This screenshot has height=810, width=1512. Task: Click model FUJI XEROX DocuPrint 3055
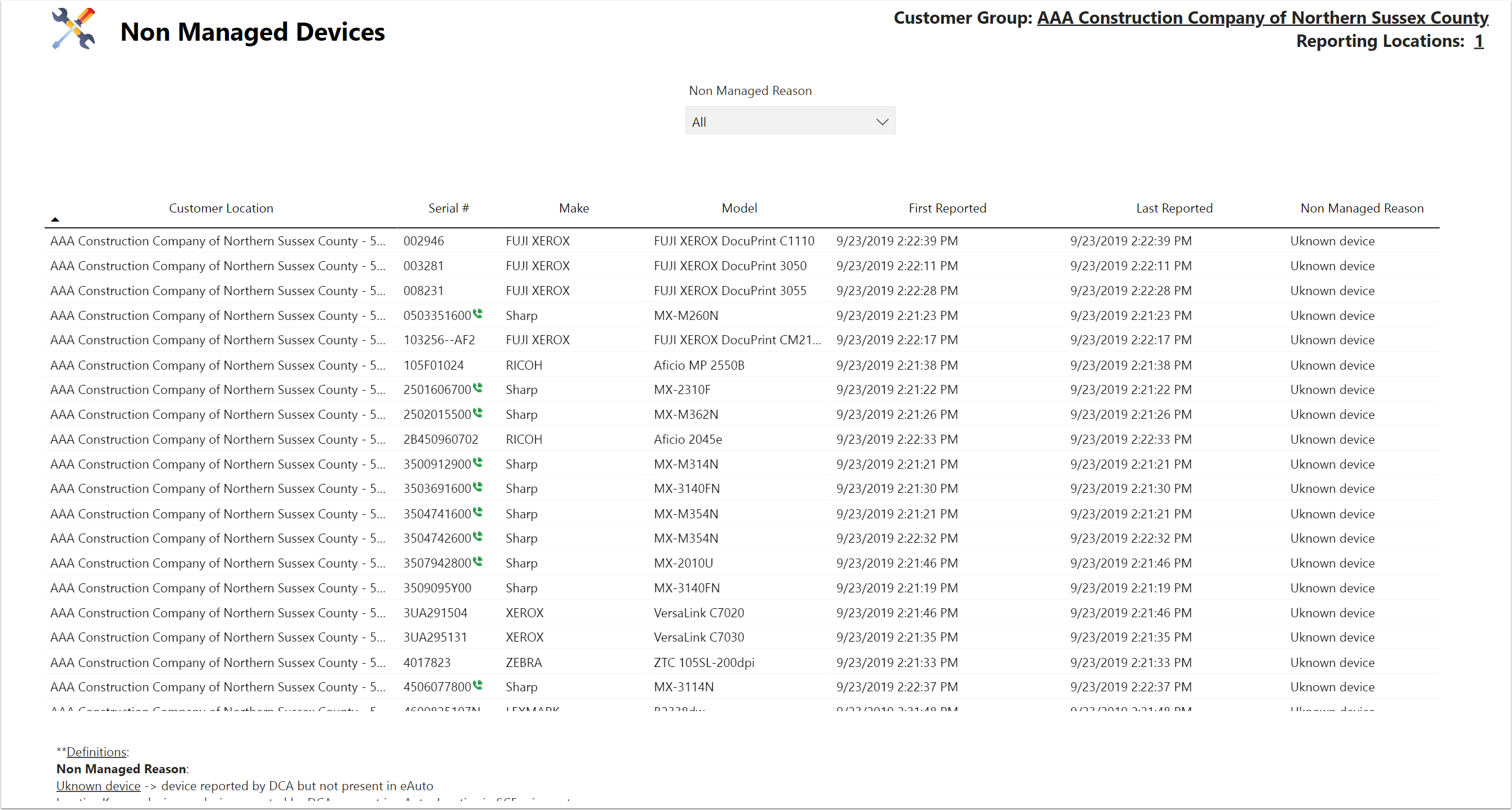coord(730,291)
